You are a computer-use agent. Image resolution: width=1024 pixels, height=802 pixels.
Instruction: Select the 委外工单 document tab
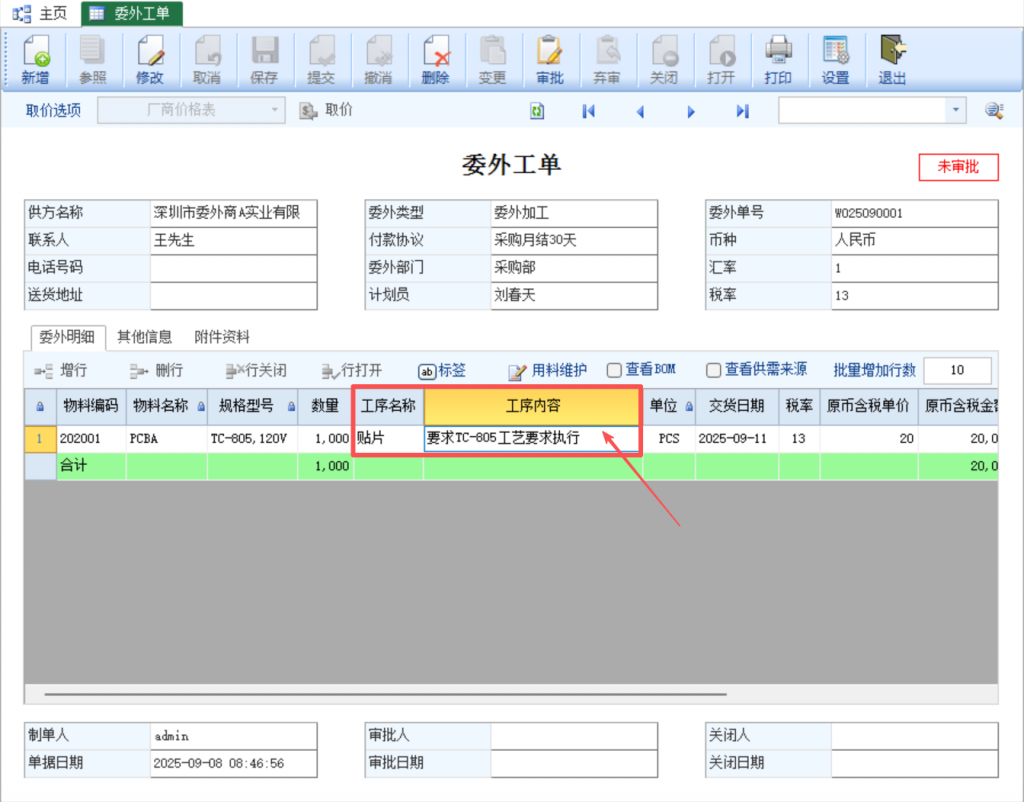click(132, 13)
